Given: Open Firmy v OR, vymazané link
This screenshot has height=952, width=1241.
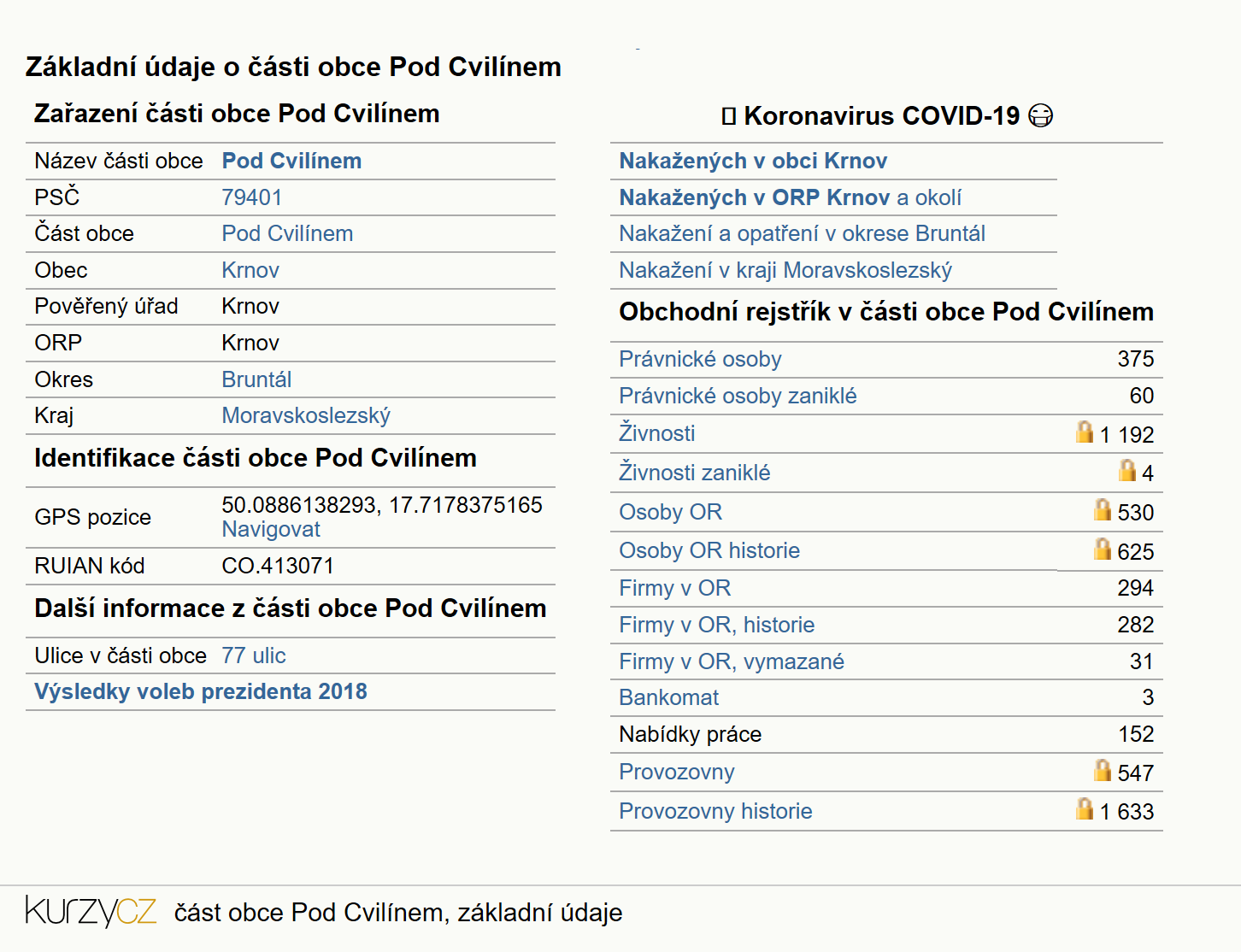Looking at the screenshot, I should (732, 661).
